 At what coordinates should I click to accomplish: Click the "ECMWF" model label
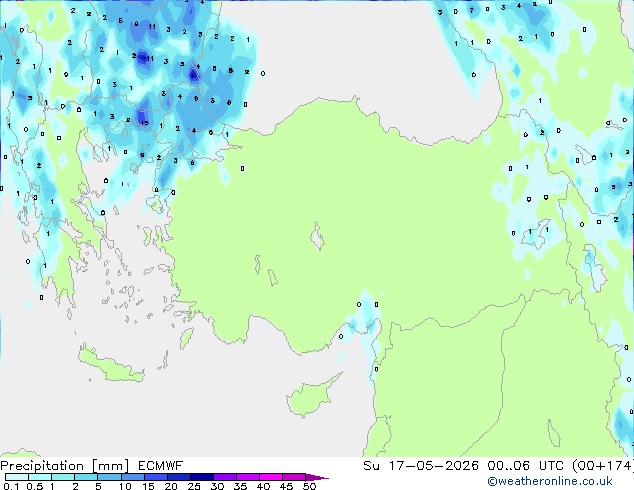click(x=160, y=466)
